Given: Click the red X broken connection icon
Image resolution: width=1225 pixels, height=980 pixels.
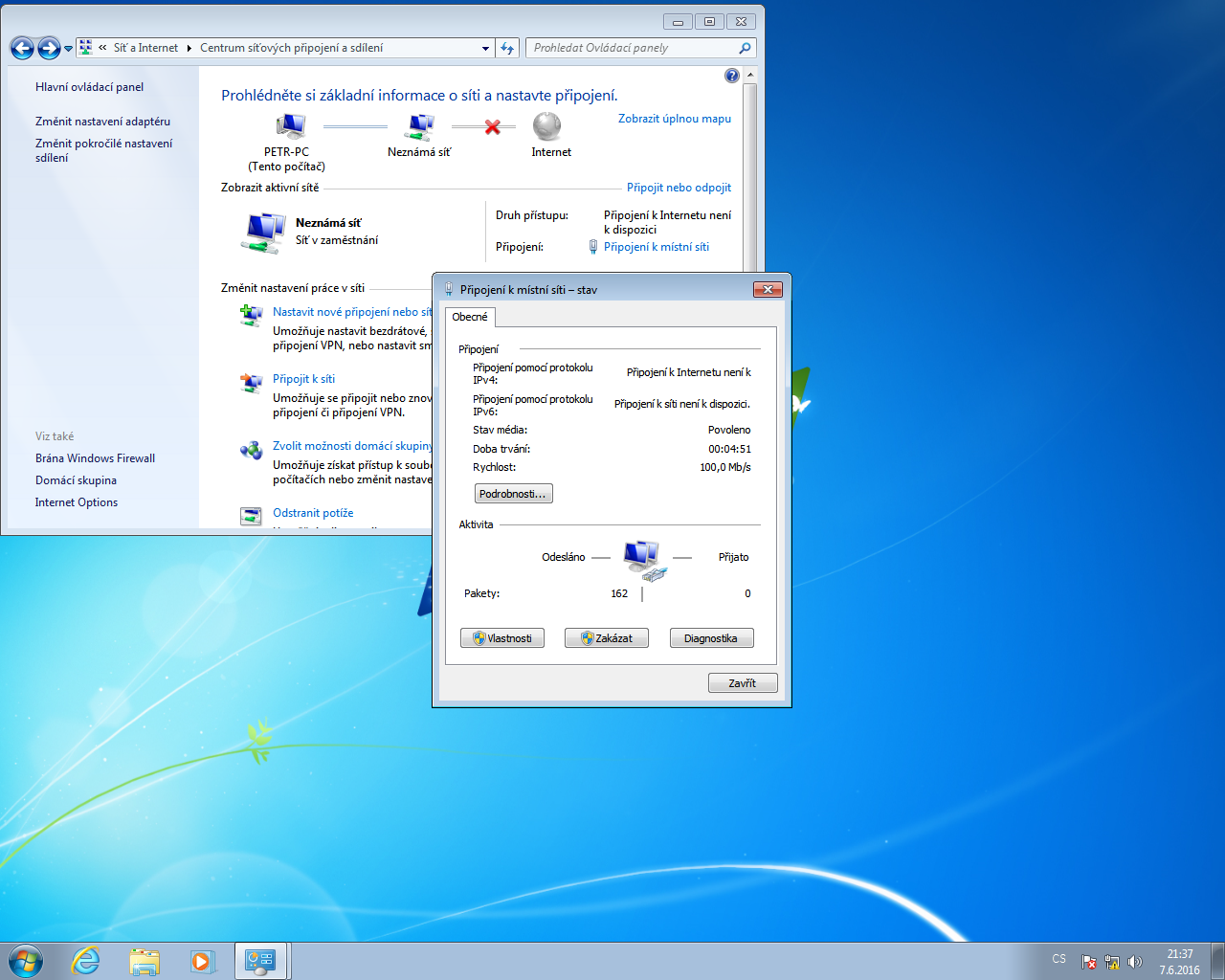Looking at the screenshot, I should (x=493, y=126).
